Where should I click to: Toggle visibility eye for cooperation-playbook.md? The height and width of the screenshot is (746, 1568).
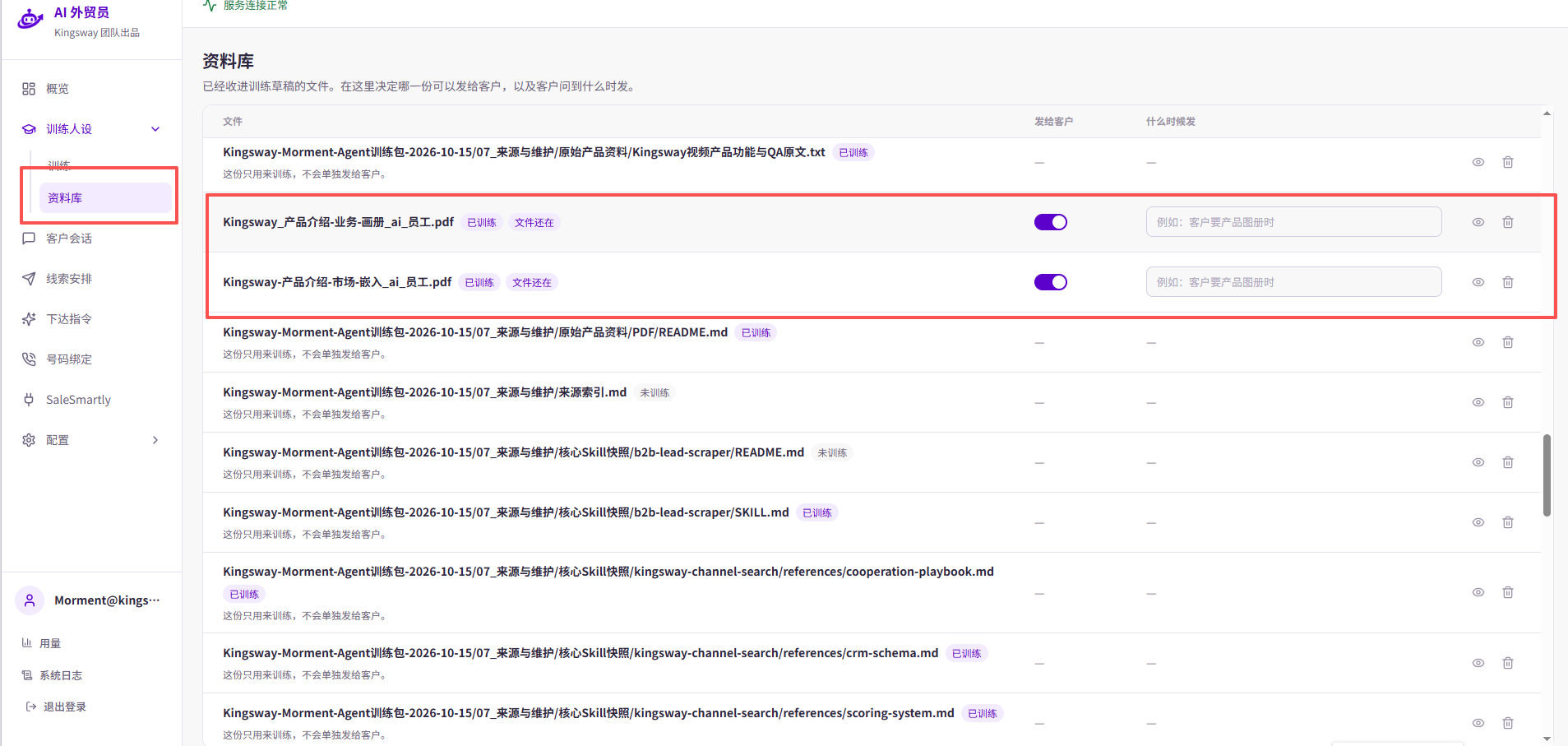click(1478, 592)
